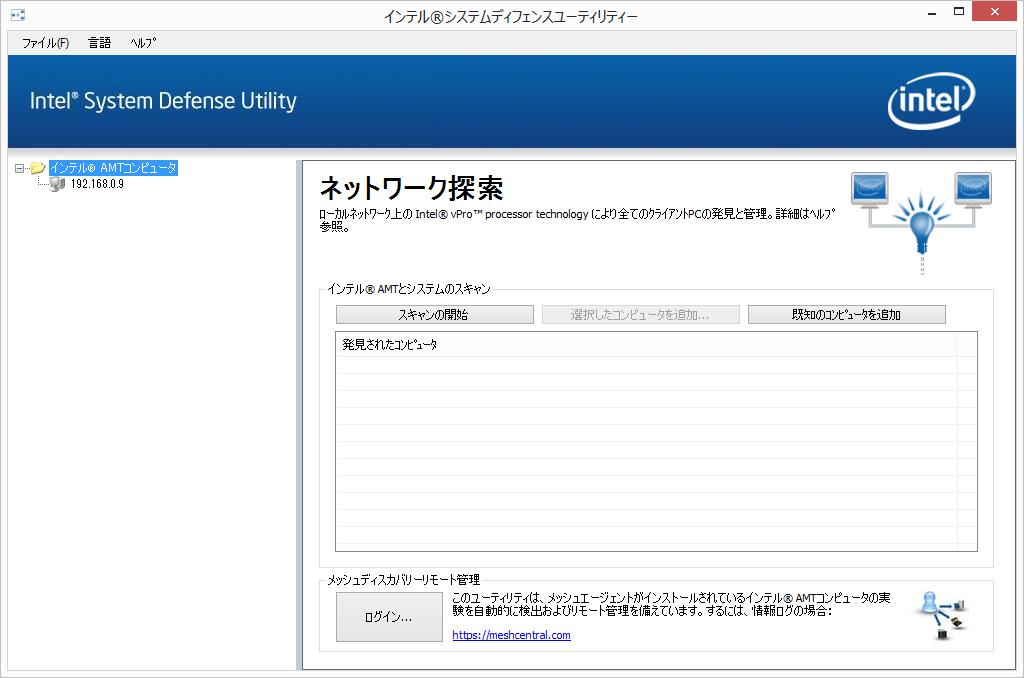Select the 192.168.0.9 computer entry
Image resolution: width=1024 pixels, height=678 pixels.
pyautogui.click(x=97, y=184)
